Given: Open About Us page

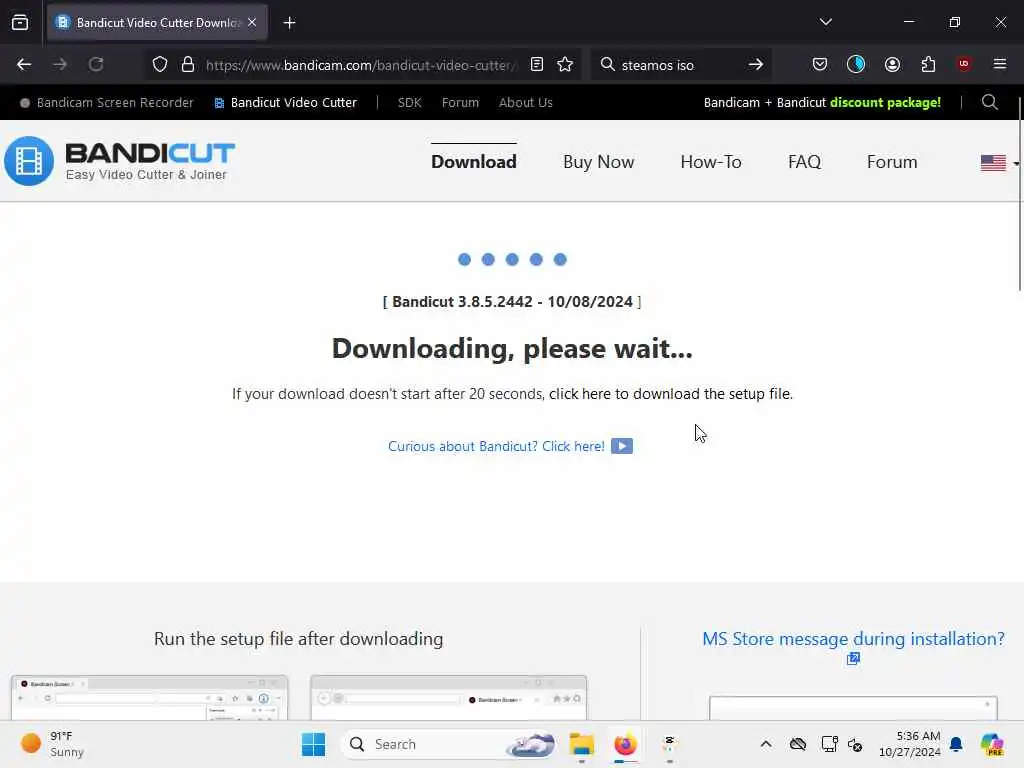Looking at the screenshot, I should pos(526,103).
